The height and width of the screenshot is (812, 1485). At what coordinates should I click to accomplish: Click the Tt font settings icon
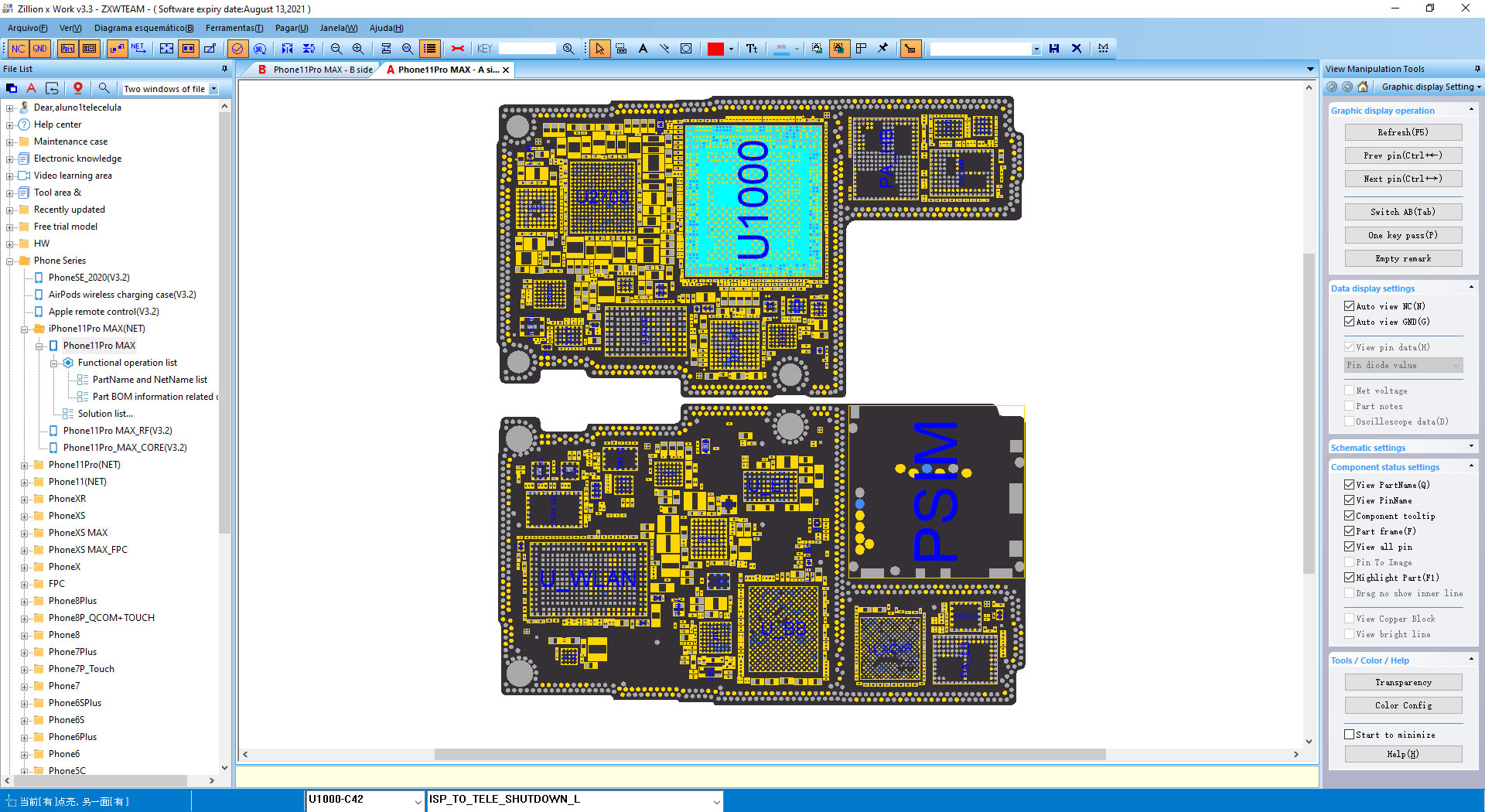[x=752, y=49]
